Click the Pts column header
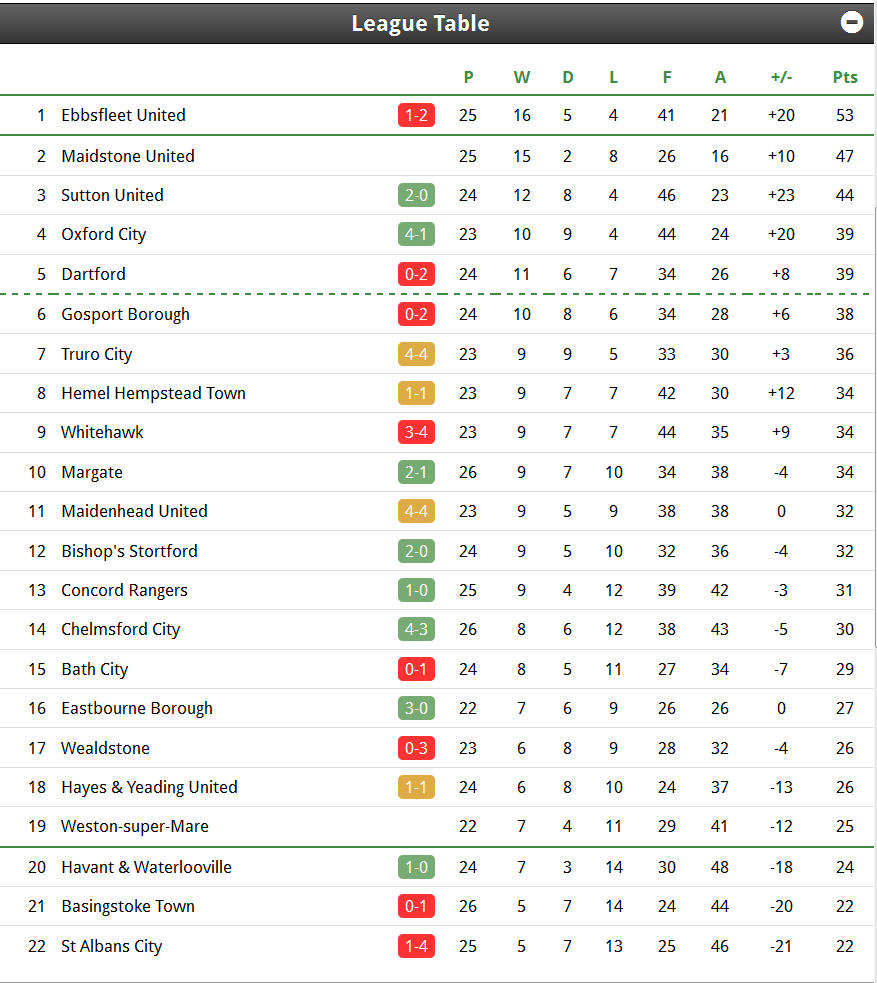Screen dimensions: 877x983 point(844,77)
